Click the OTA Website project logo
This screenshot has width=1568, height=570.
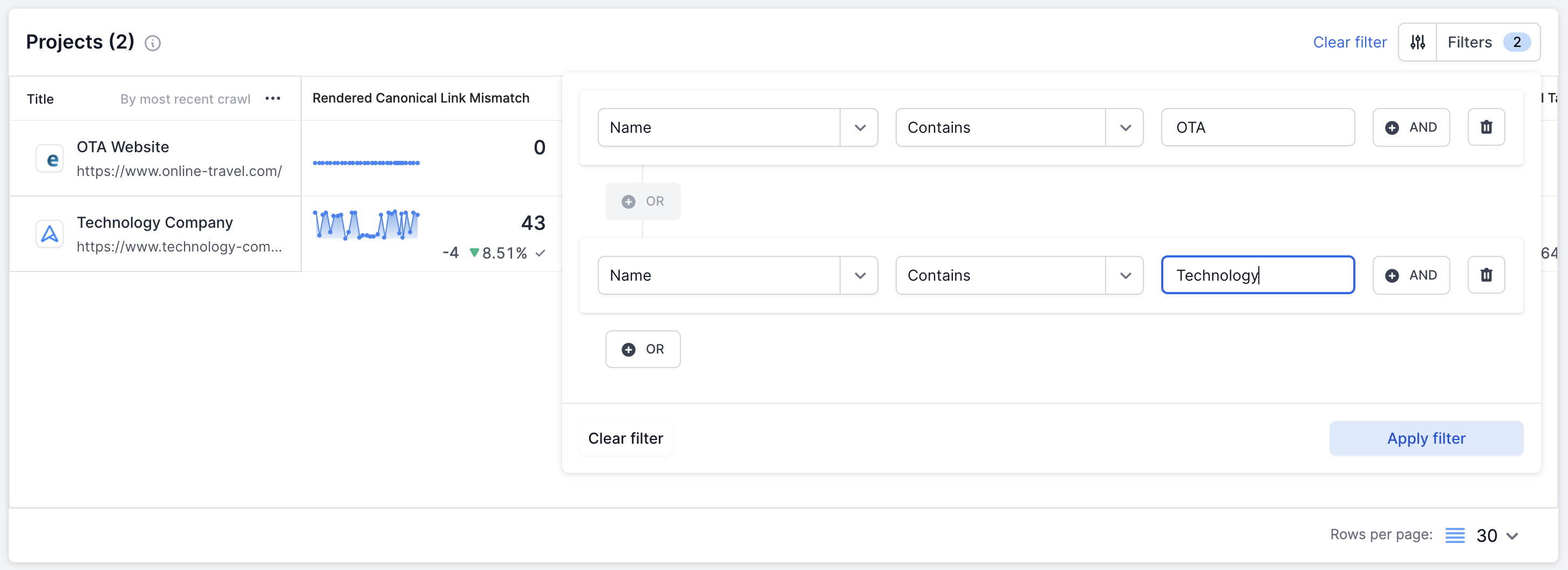tap(49, 158)
